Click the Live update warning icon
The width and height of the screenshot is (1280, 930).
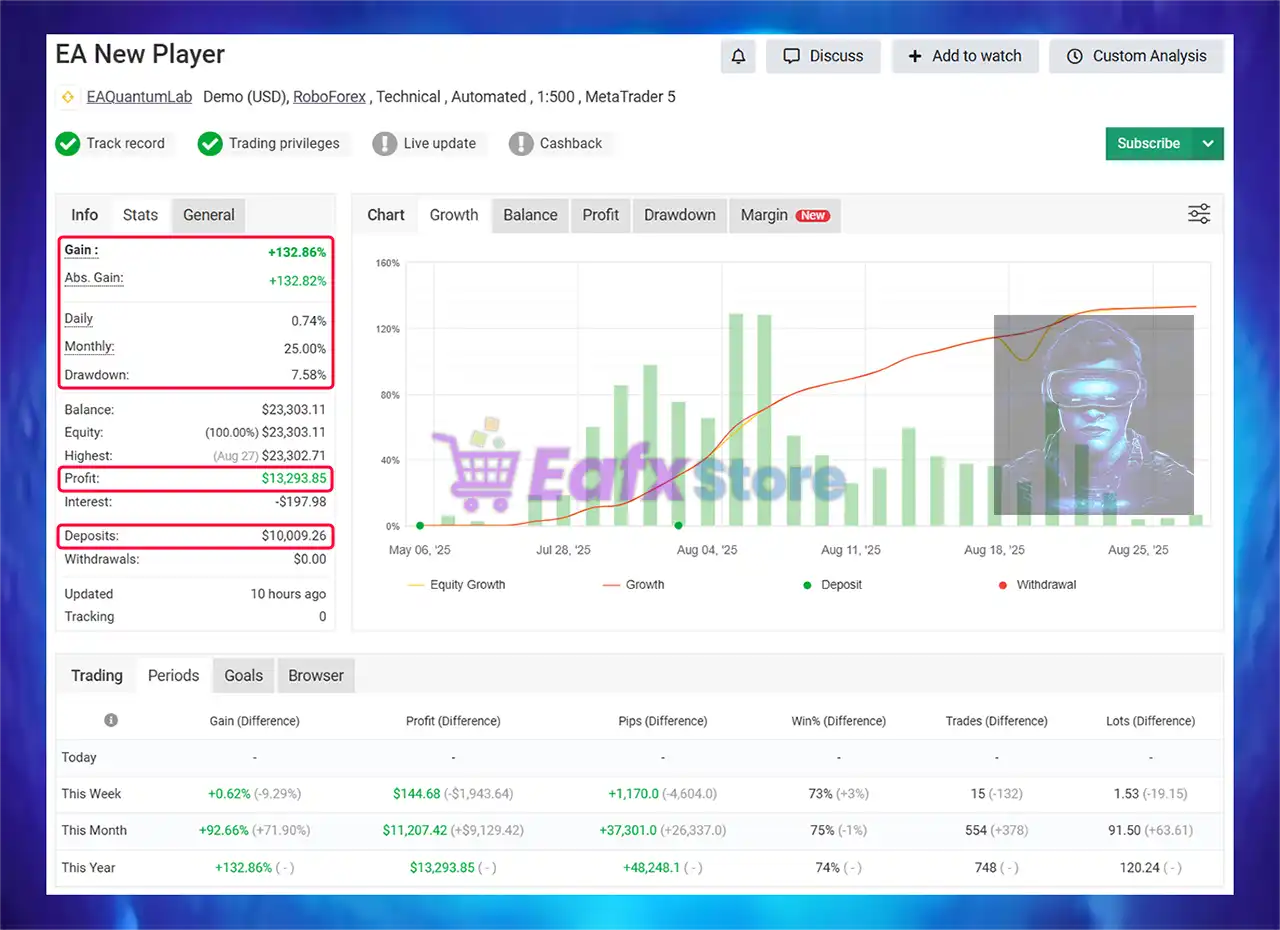click(384, 144)
